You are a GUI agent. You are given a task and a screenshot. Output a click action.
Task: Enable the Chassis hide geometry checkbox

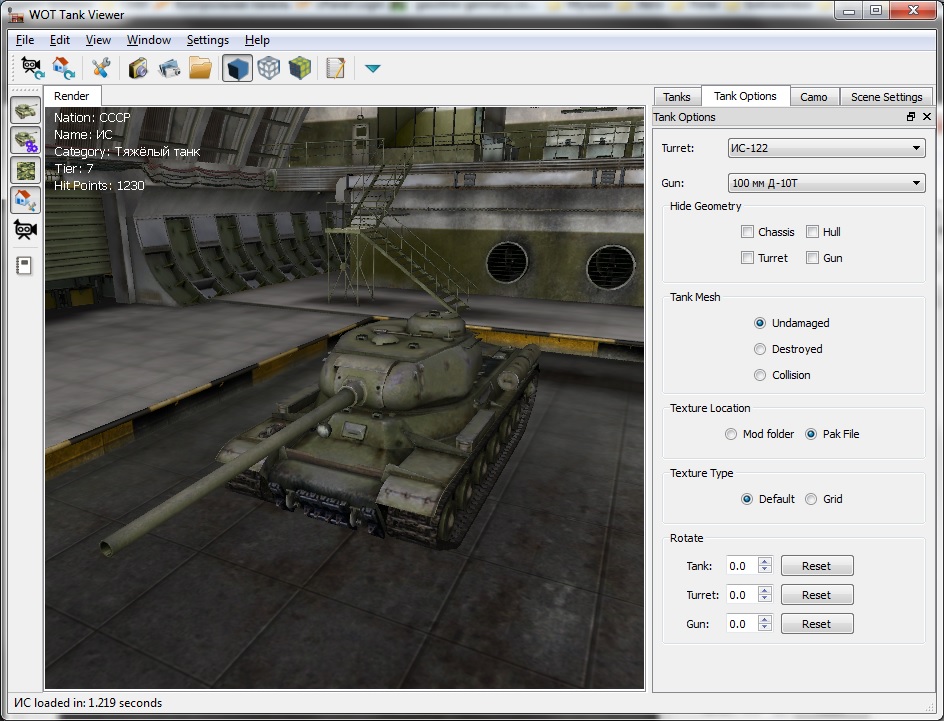[748, 232]
